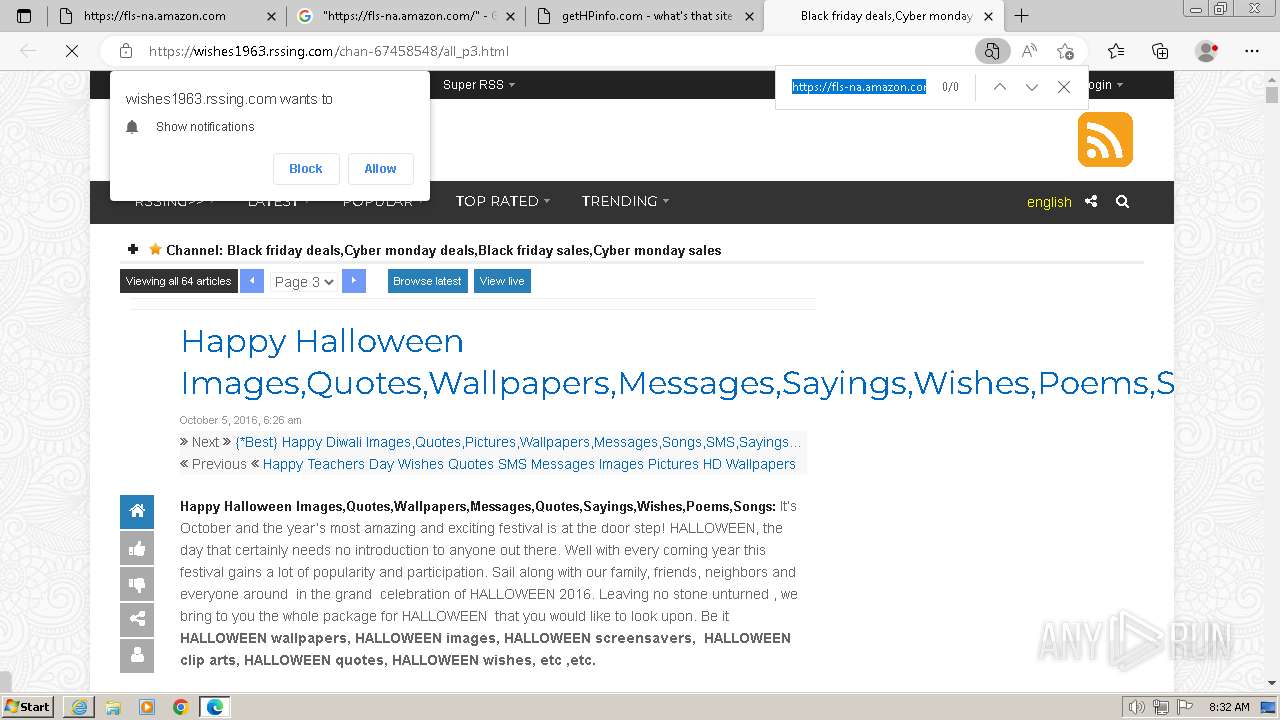Viewport: 1280px width, 720px height.
Task: Allow notifications from wishes1963.rssing.com
Action: [x=380, y=169]
